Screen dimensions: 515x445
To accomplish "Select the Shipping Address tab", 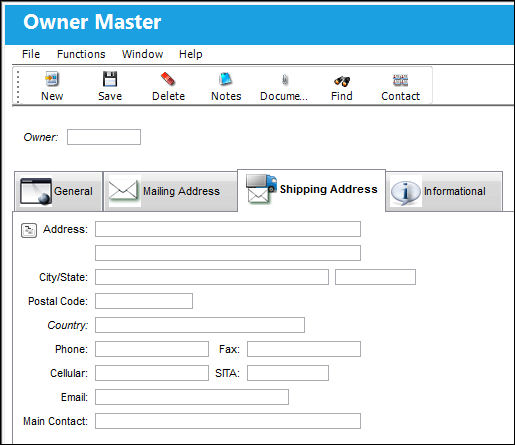I will (x=311, y=190).
